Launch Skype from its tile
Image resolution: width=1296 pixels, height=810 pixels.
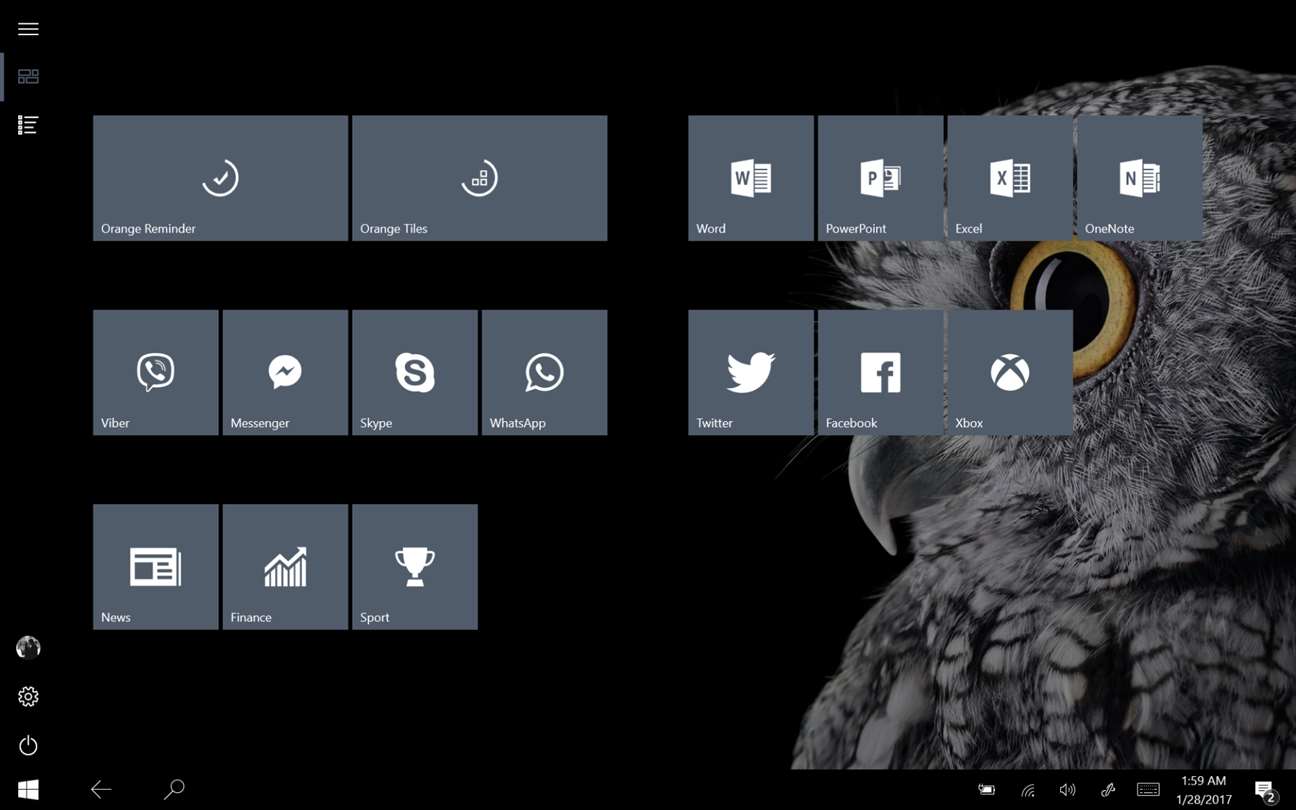click(414, 372)
